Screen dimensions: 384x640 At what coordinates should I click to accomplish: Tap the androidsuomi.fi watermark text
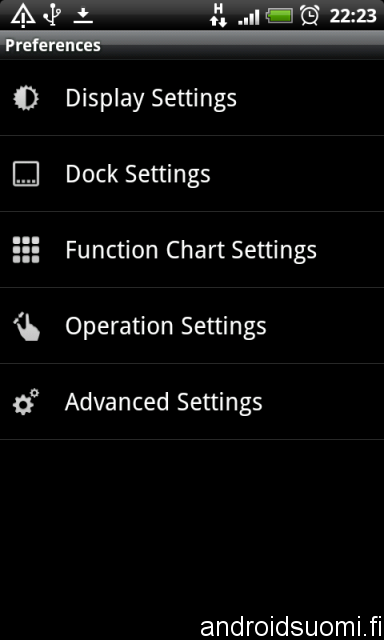291,626
